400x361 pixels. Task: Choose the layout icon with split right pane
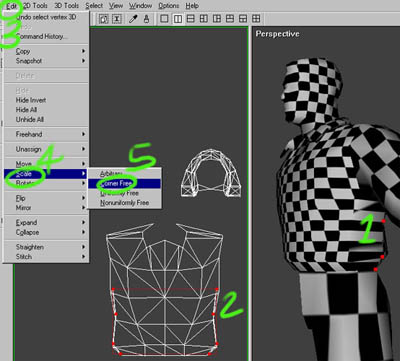click(x=217, y=19)
